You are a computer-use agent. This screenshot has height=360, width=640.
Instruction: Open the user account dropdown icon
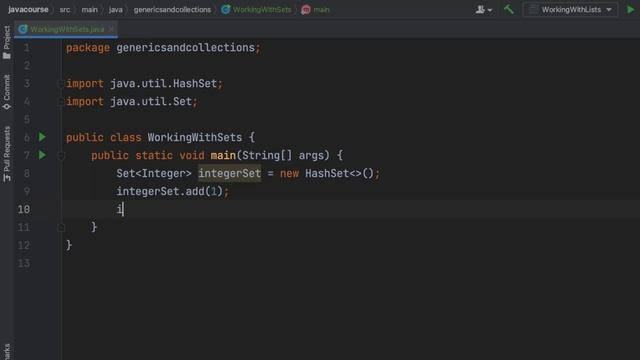point(484,9)
